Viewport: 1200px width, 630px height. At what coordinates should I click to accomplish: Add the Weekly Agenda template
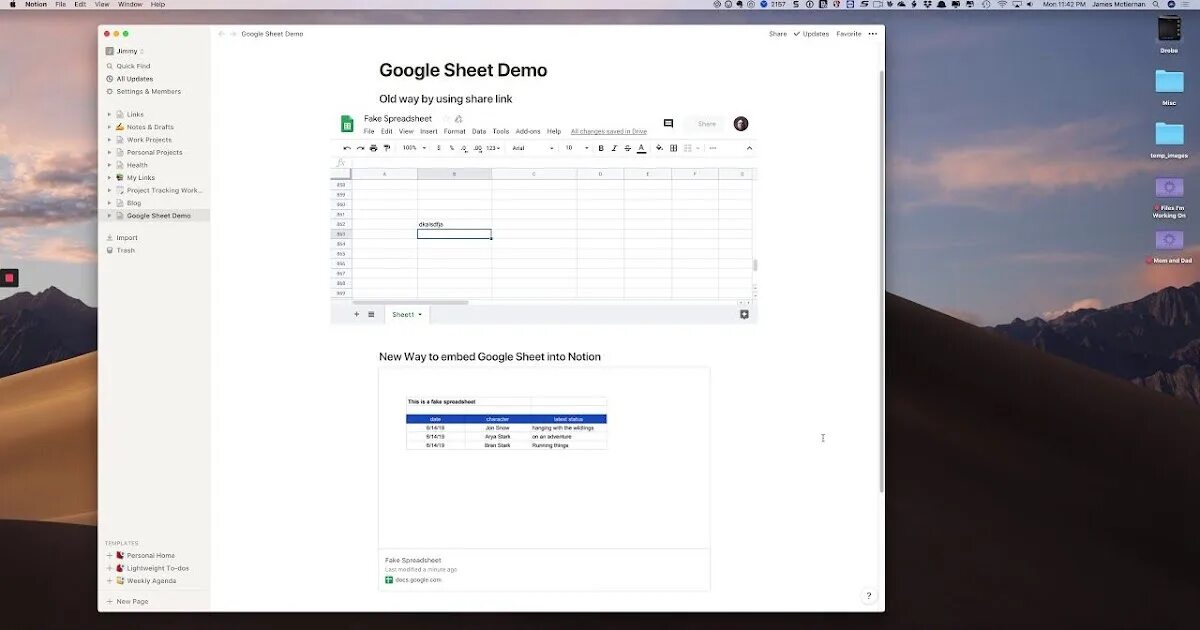(x=109, y=580)
